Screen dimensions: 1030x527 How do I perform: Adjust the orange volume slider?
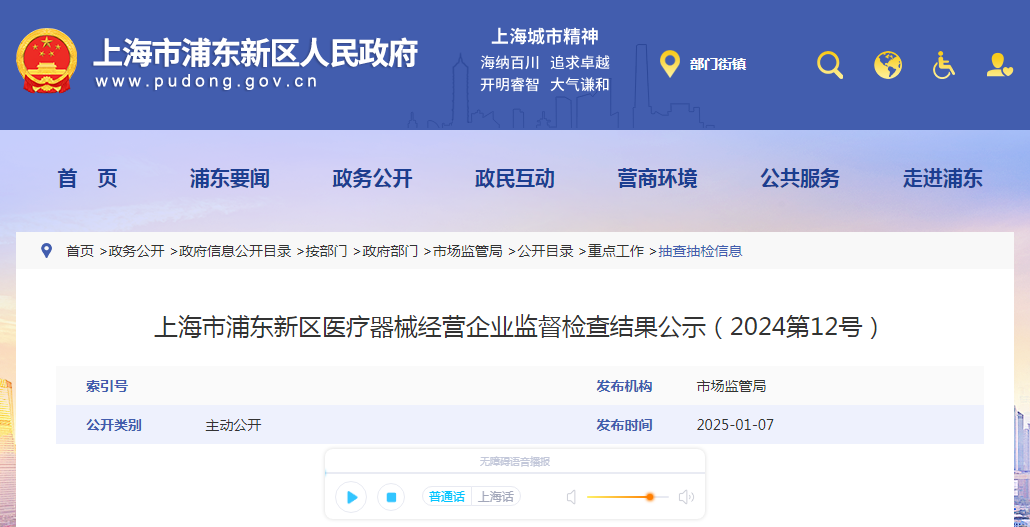pos(650,497)
